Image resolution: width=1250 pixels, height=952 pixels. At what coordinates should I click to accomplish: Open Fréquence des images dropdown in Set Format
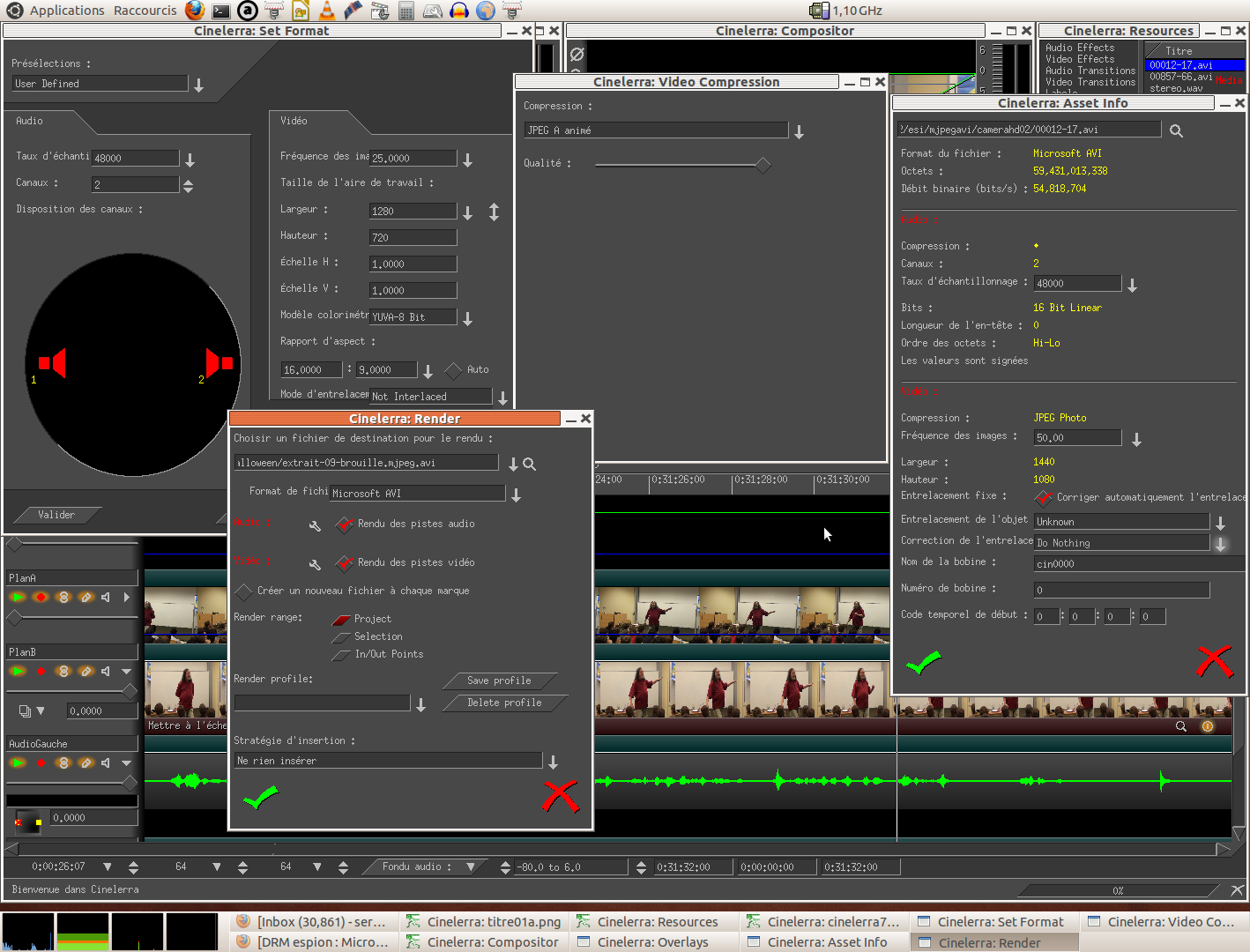467,160
